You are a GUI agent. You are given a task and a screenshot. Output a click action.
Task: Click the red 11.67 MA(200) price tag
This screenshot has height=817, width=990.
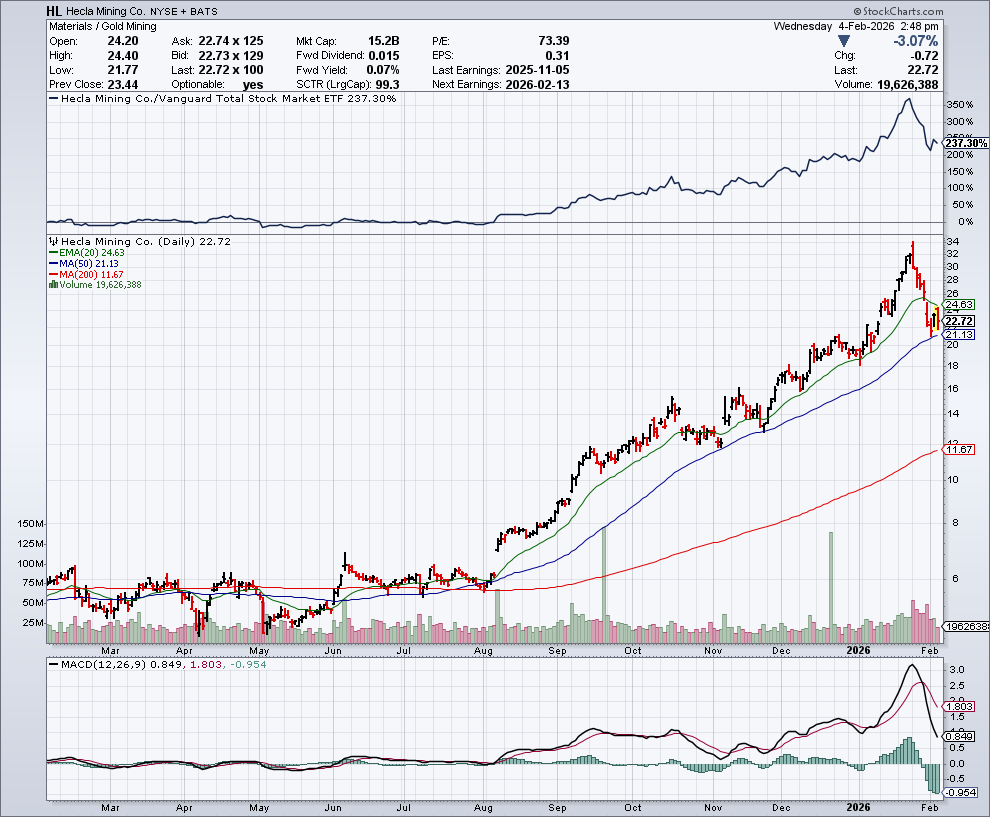pyautogui.click(x=959, y=450)
